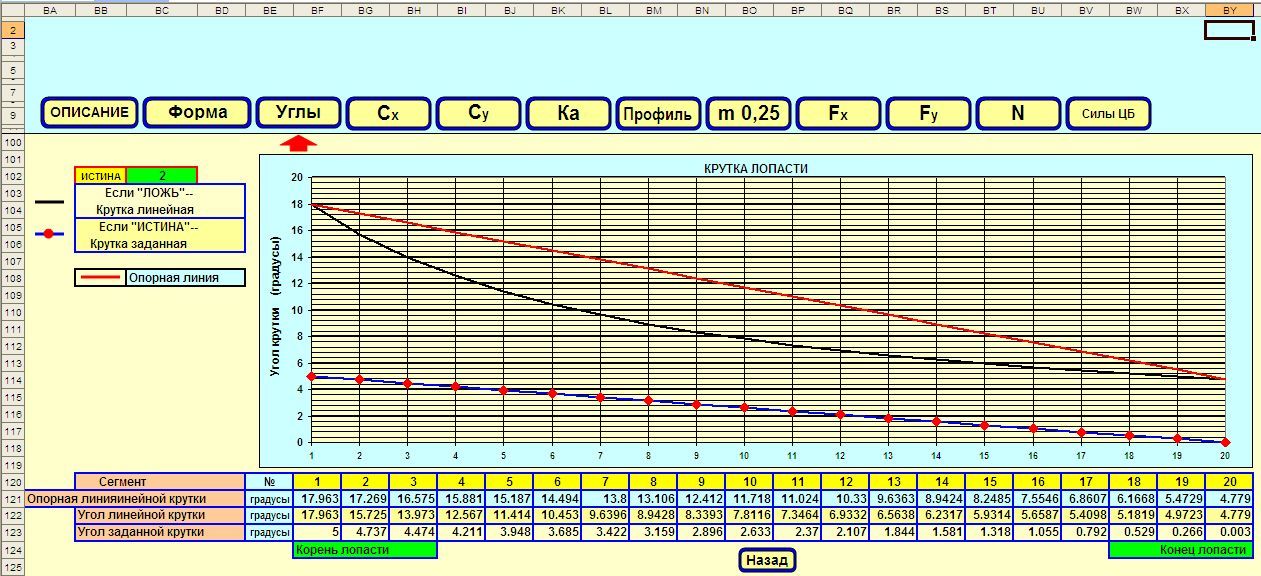Click the Назад back button
1261x576 pixels.
point(767,561)
